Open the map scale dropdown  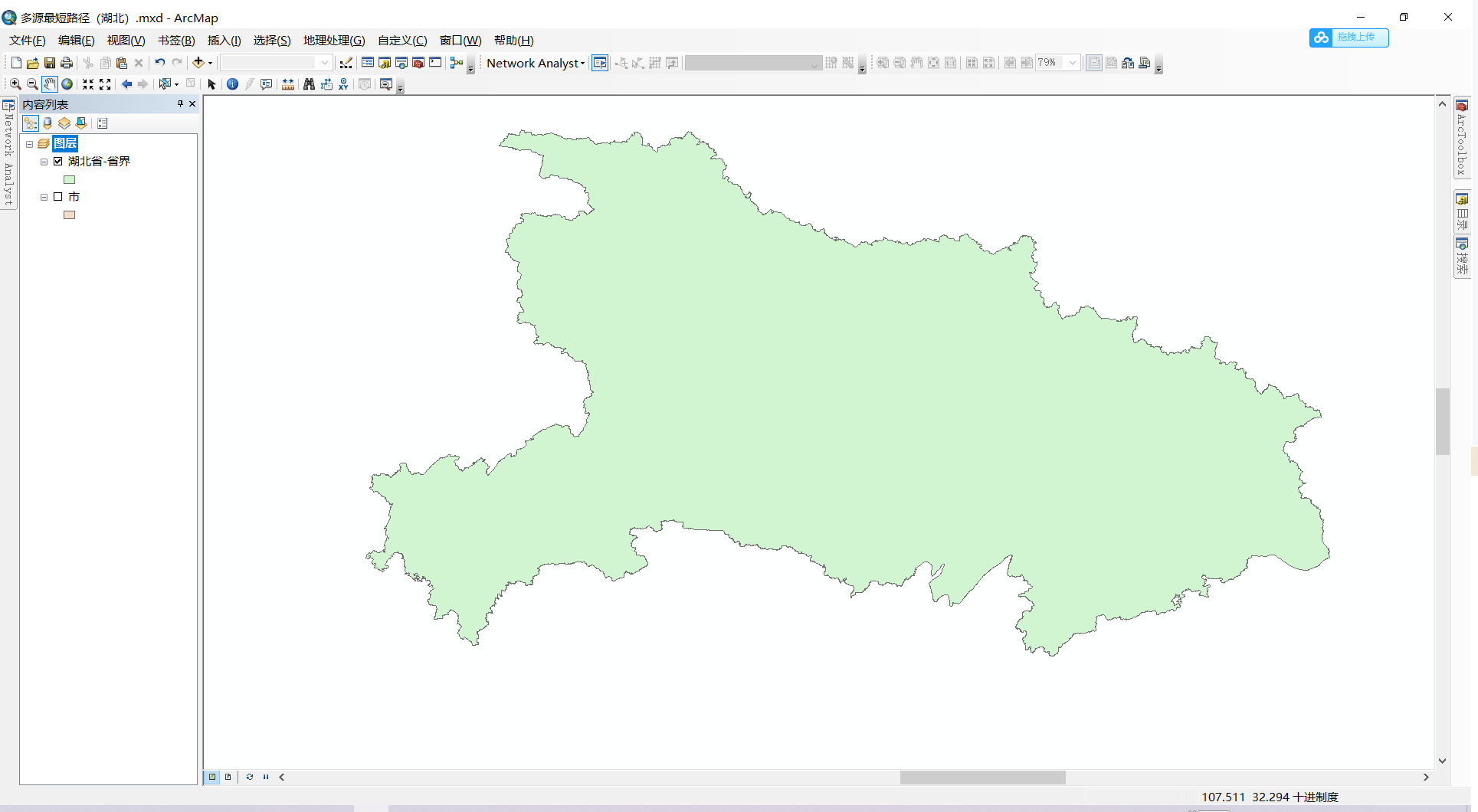click(x=325, y=63)
